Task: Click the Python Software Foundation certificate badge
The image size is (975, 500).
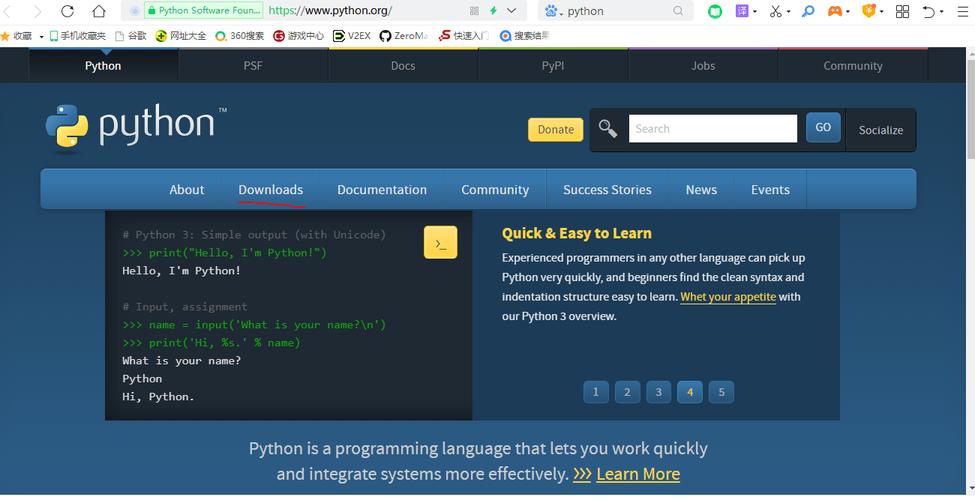Action: (203, 11)
